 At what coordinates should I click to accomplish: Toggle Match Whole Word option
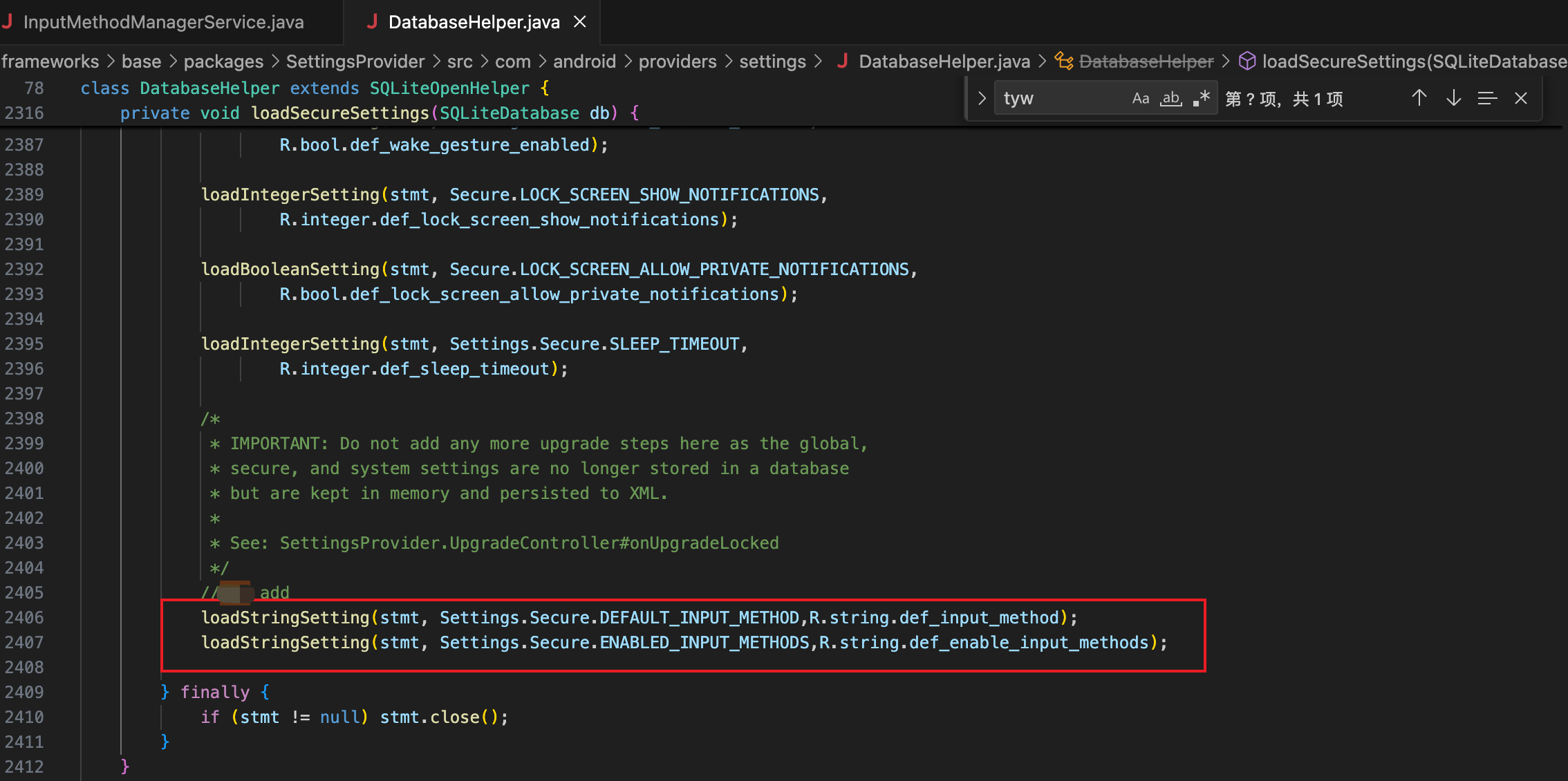pyautogui.click(x=1171, y=99)
